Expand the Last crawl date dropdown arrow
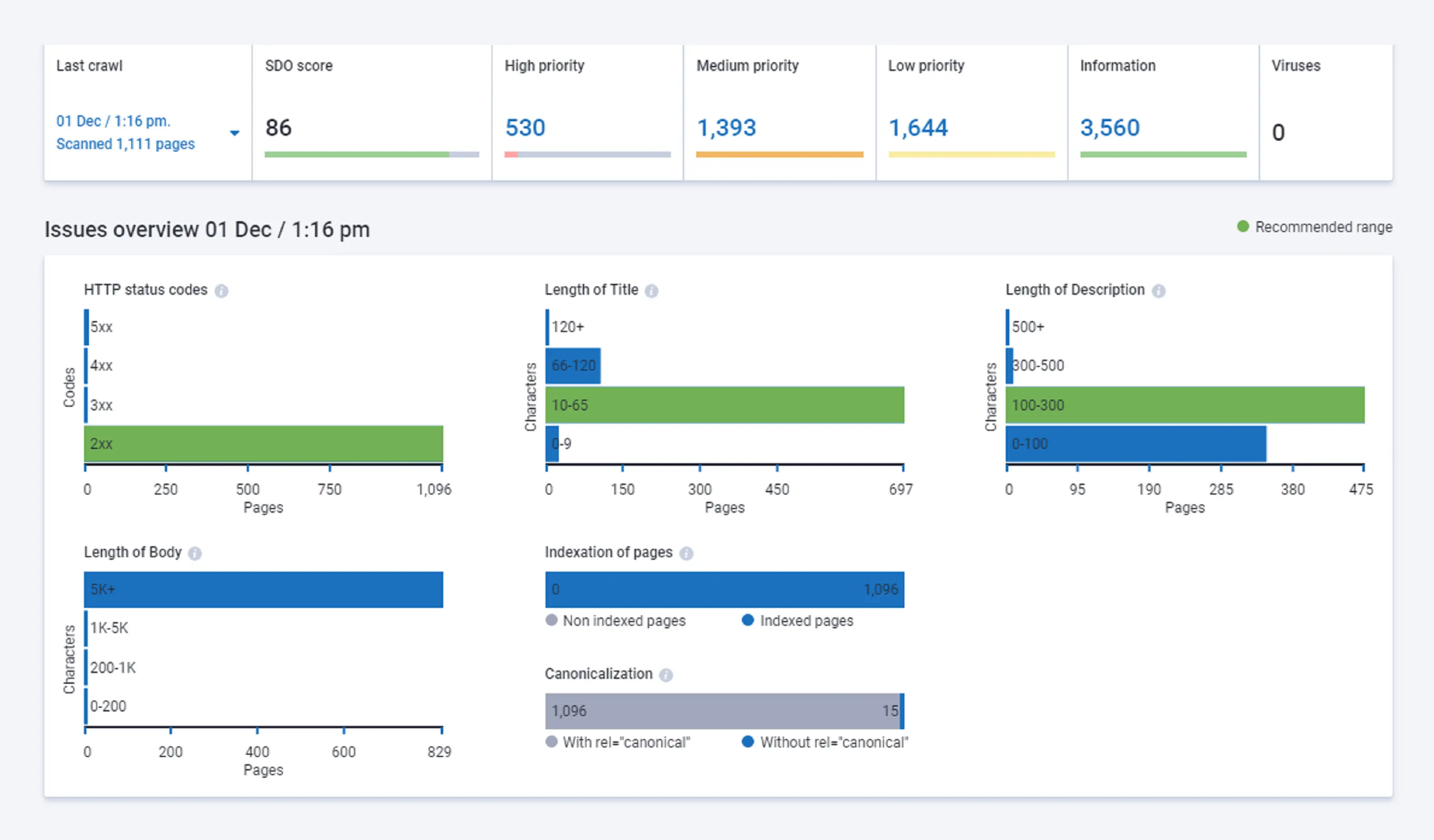The height and width of the screenshot is (840, 1434). tap(234, 133)
